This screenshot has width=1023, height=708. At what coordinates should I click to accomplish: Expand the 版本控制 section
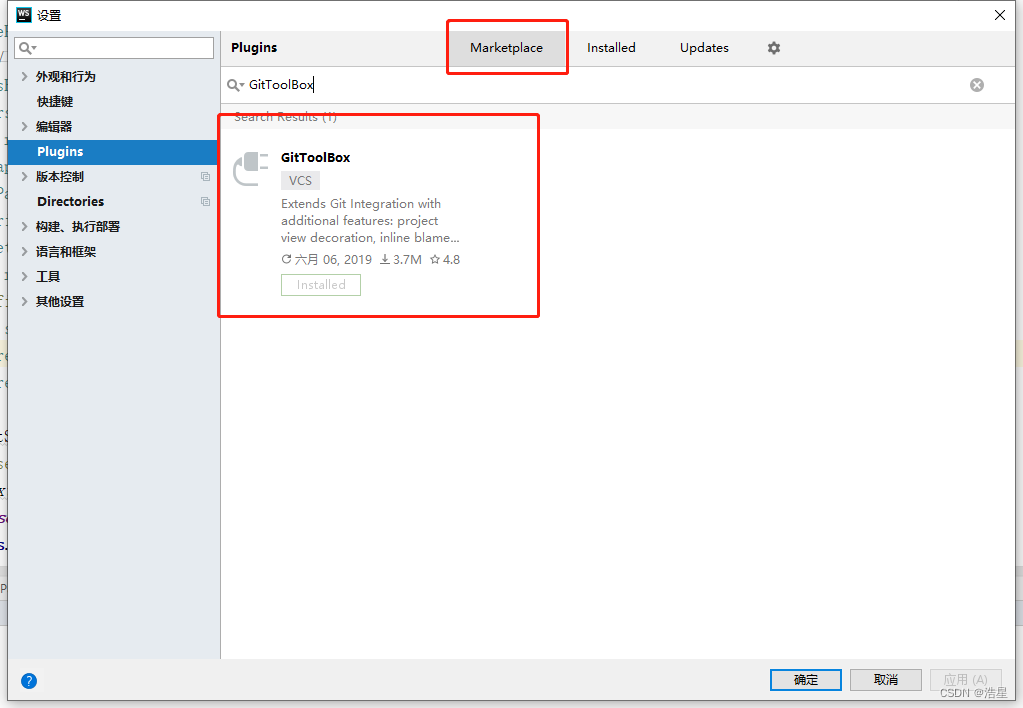[x=24, y=176]
